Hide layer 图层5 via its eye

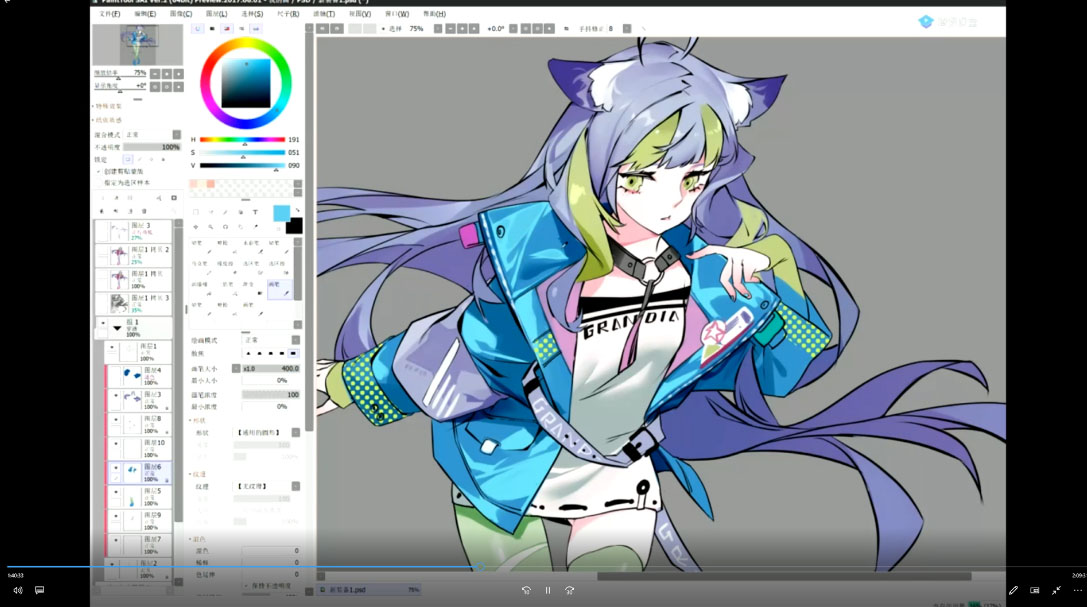[116, 493]
